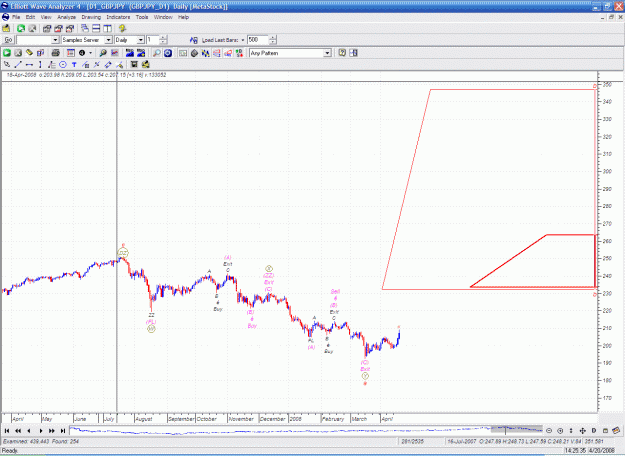This screenshot has height=456, width=625.
Task: Open the Tools menu
Action: click(142, 17)
